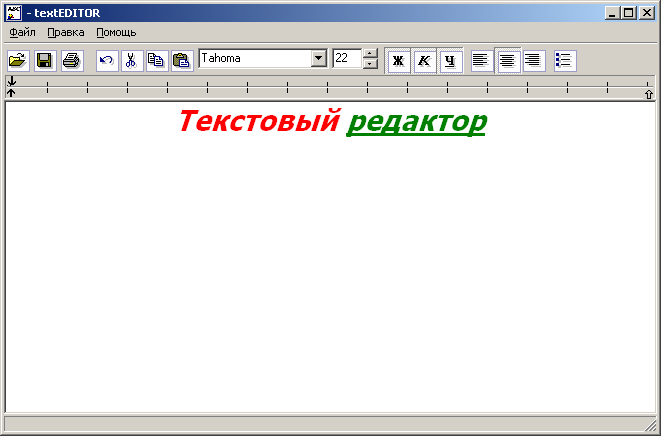
Task: Decrease the font size with the down spinner
Action: tap(370, 64)
